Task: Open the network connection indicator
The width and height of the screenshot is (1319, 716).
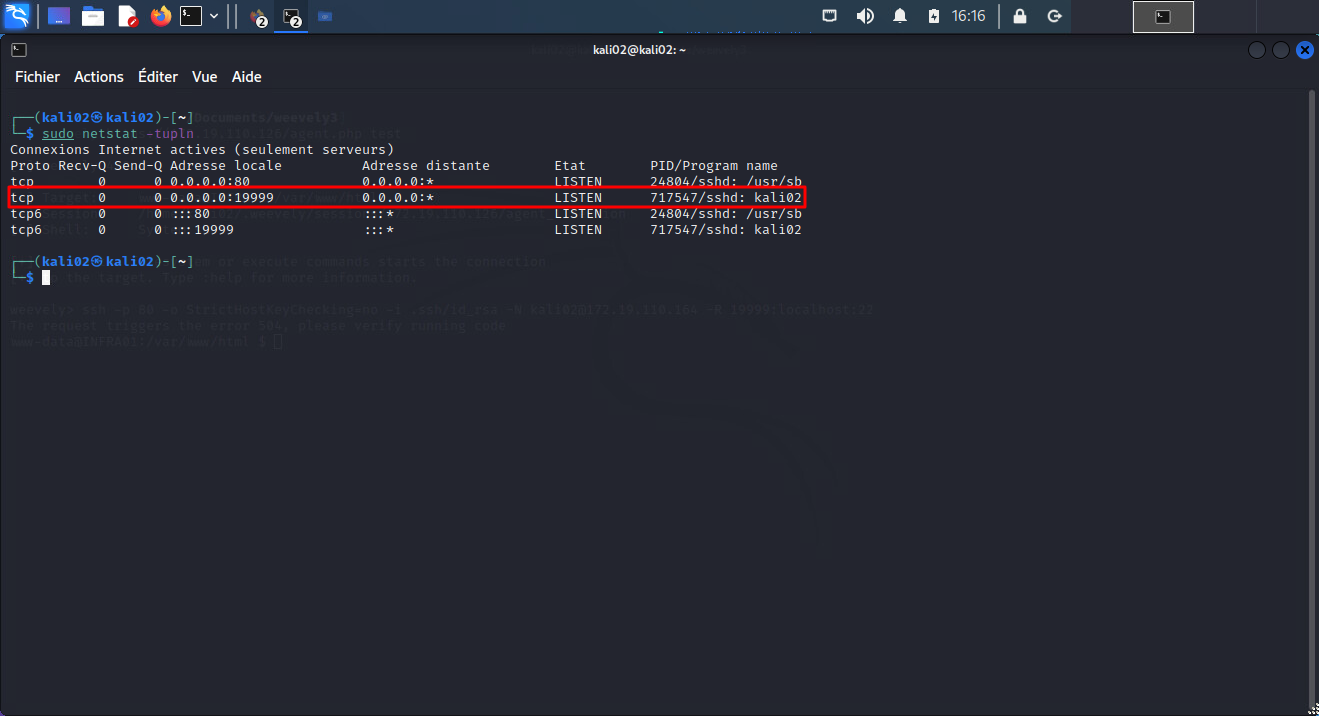Action: (x=830, y=16)
